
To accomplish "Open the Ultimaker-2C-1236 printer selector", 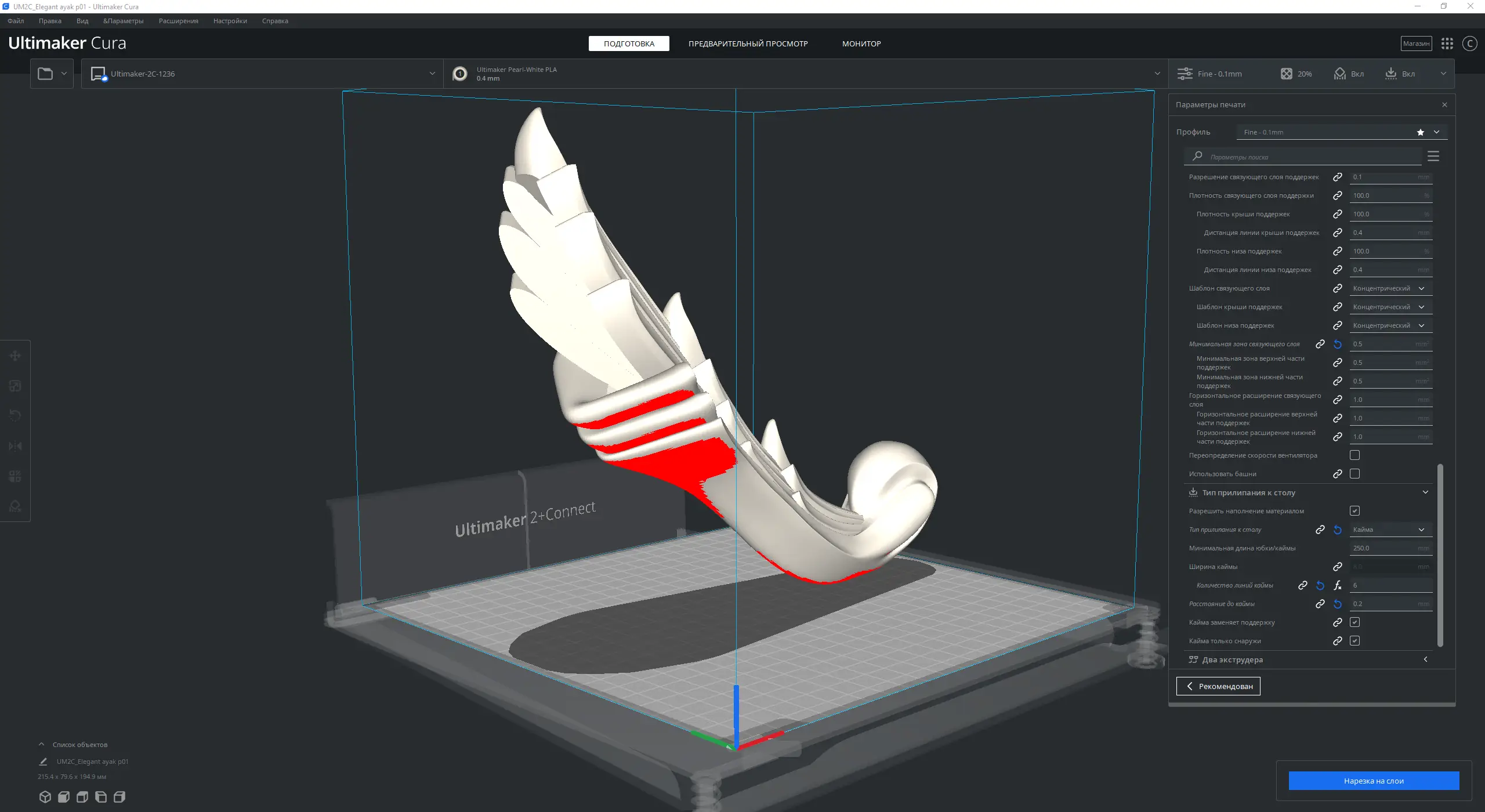I will coord(262,74).
